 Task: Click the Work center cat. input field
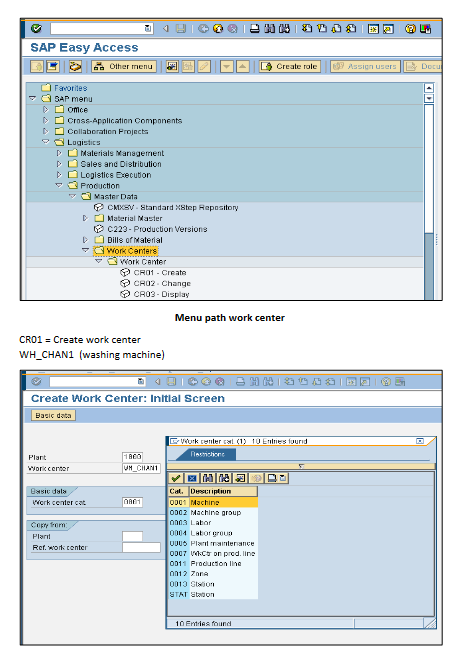133,502
